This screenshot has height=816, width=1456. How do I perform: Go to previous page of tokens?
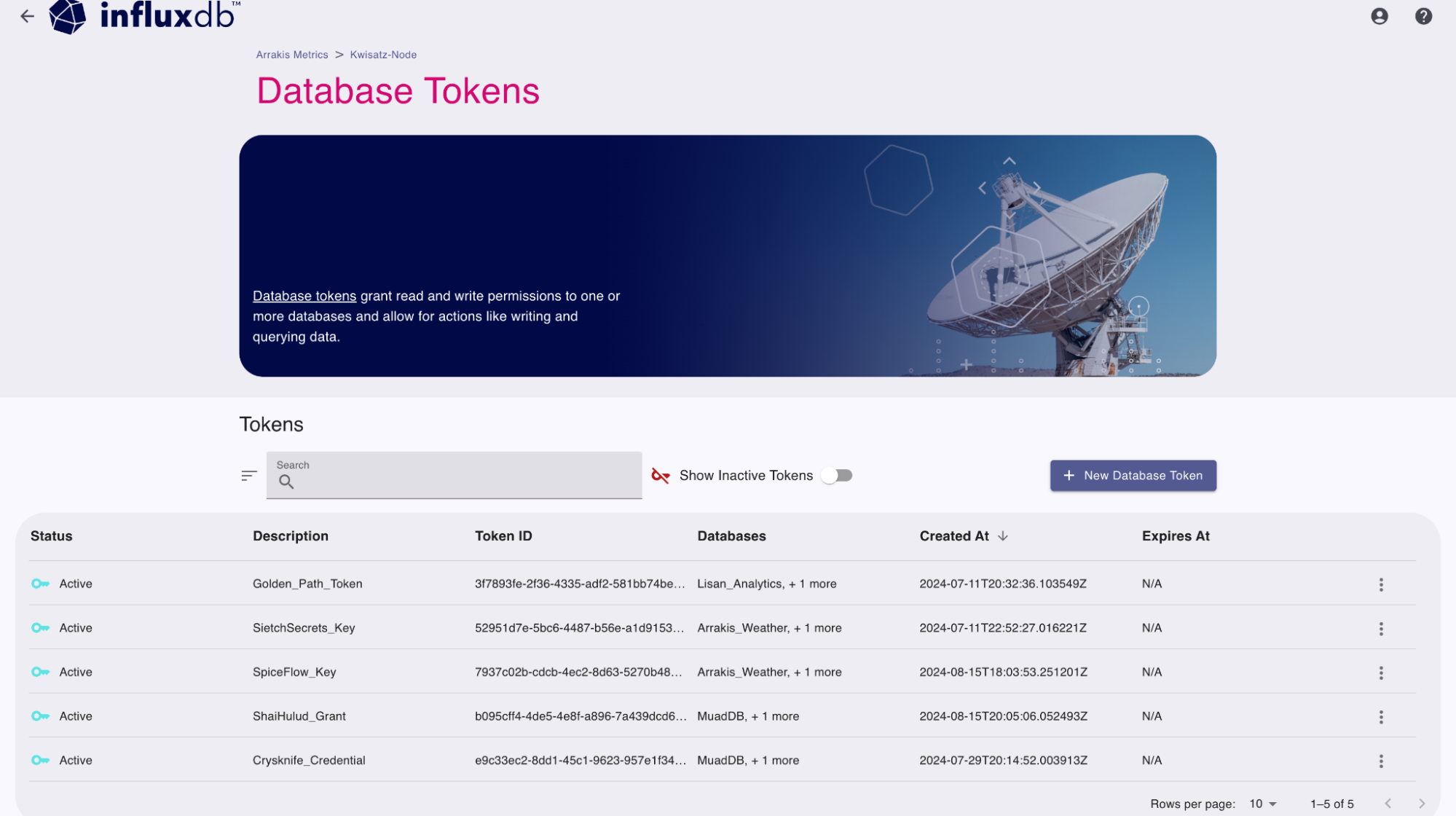click(1388, 804)
